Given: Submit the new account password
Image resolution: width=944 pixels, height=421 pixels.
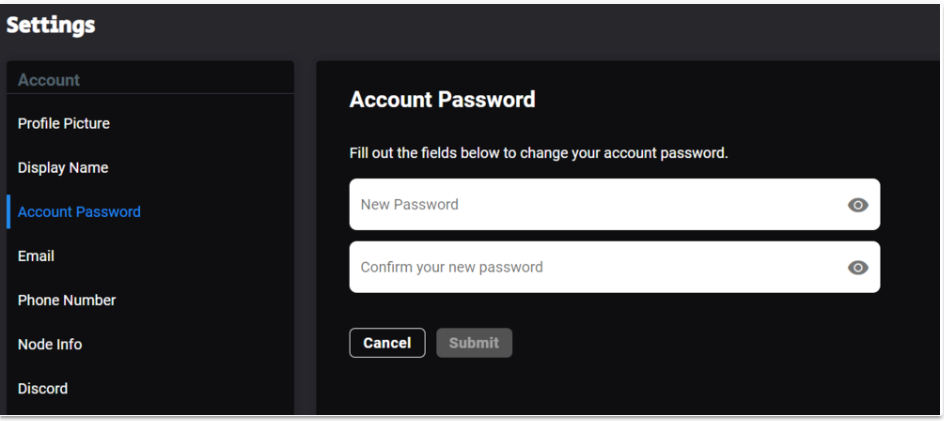Looking at the screenshot, I should point(474,343).
